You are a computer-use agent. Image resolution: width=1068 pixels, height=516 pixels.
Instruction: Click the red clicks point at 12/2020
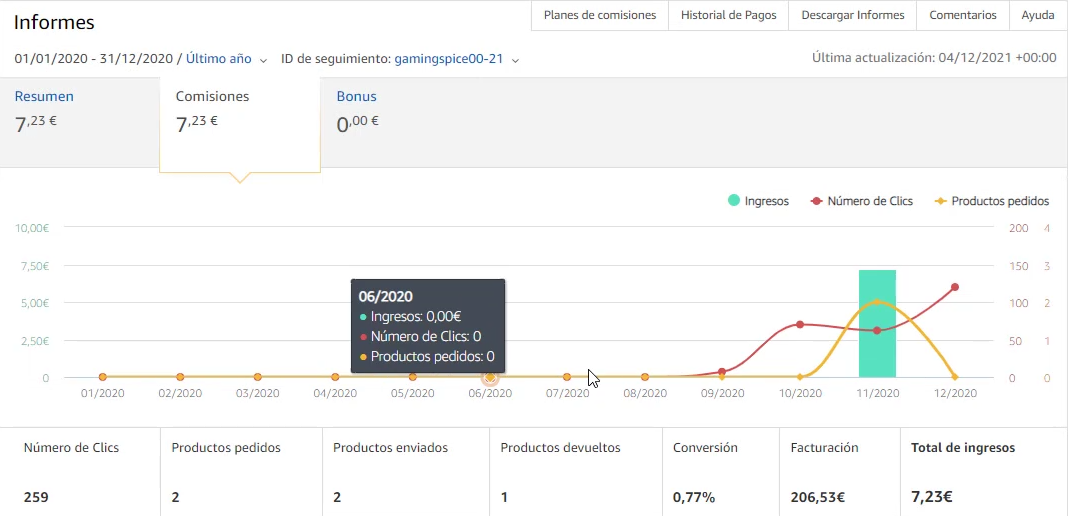click(x=955, y=287)
